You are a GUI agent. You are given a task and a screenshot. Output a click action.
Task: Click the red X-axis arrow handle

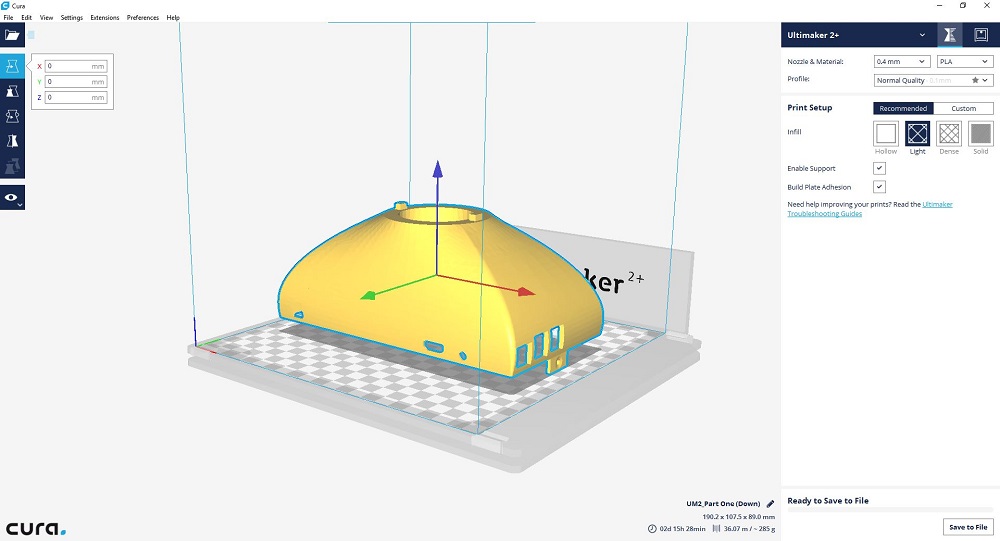526,292
